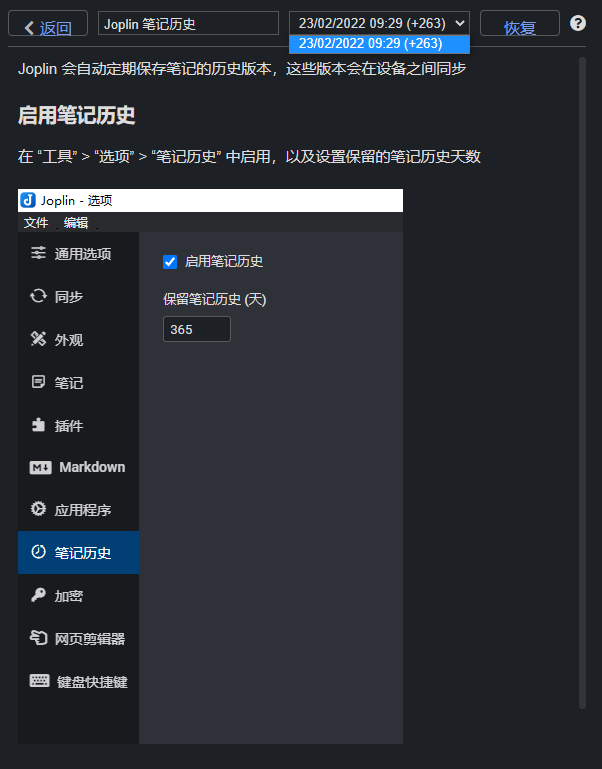The image size is (602, 769).
Task: Click the back chevron icon beside 返回
Action: coord(29,28)
